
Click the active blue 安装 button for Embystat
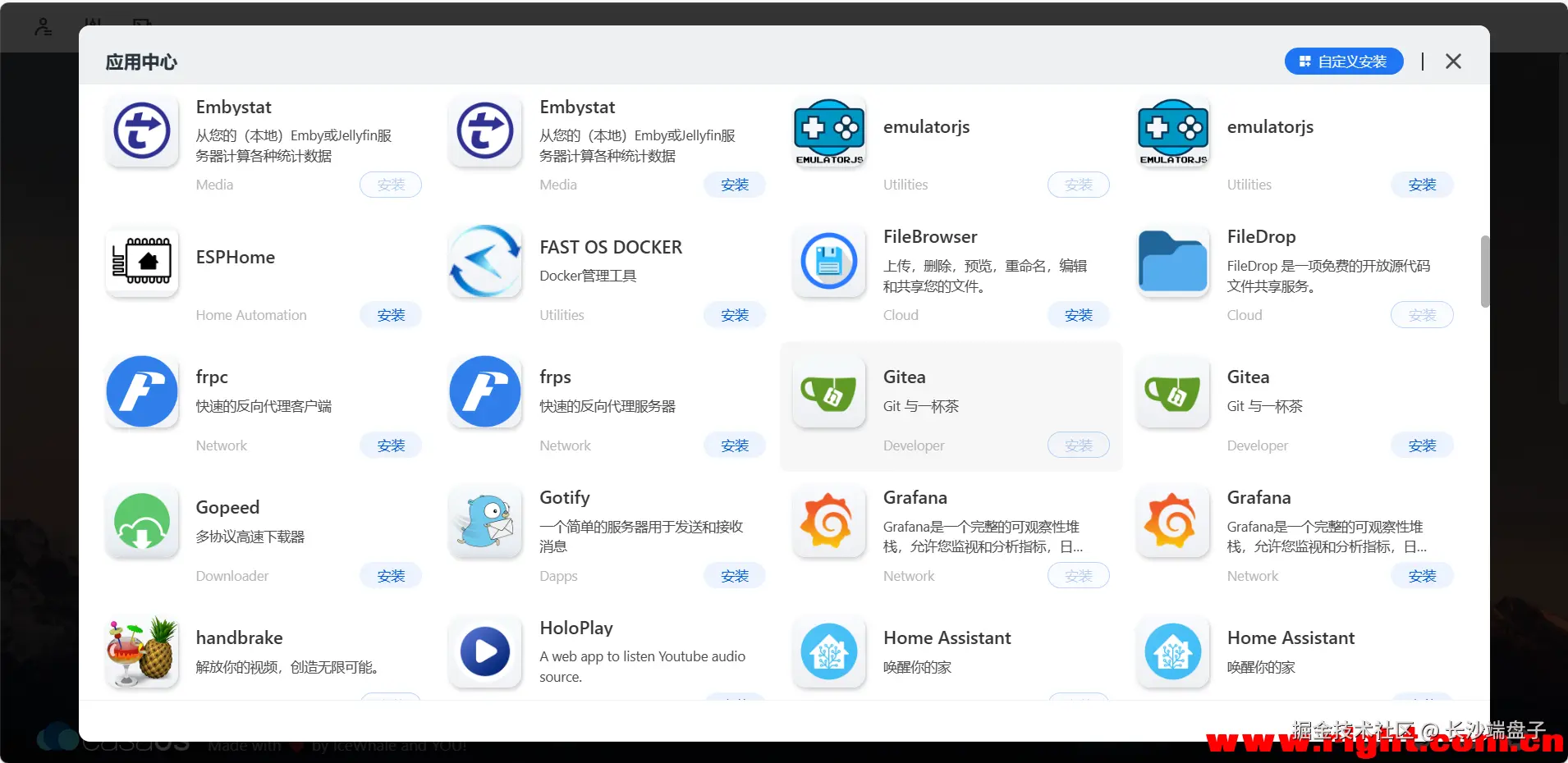tap(735, 185)
